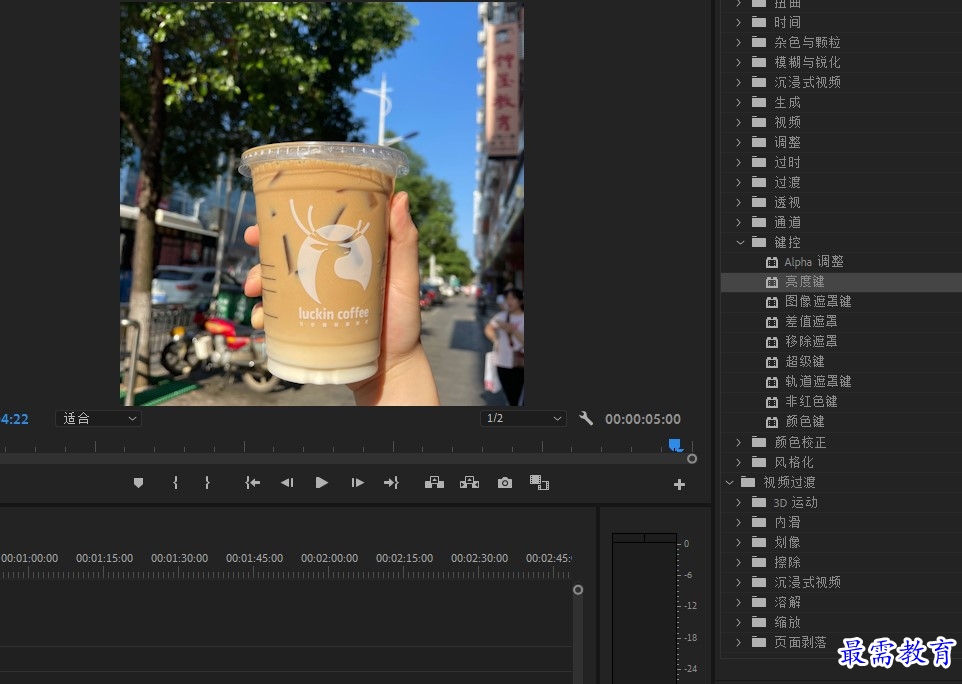Expand the 划像 transitions folder

739,542
